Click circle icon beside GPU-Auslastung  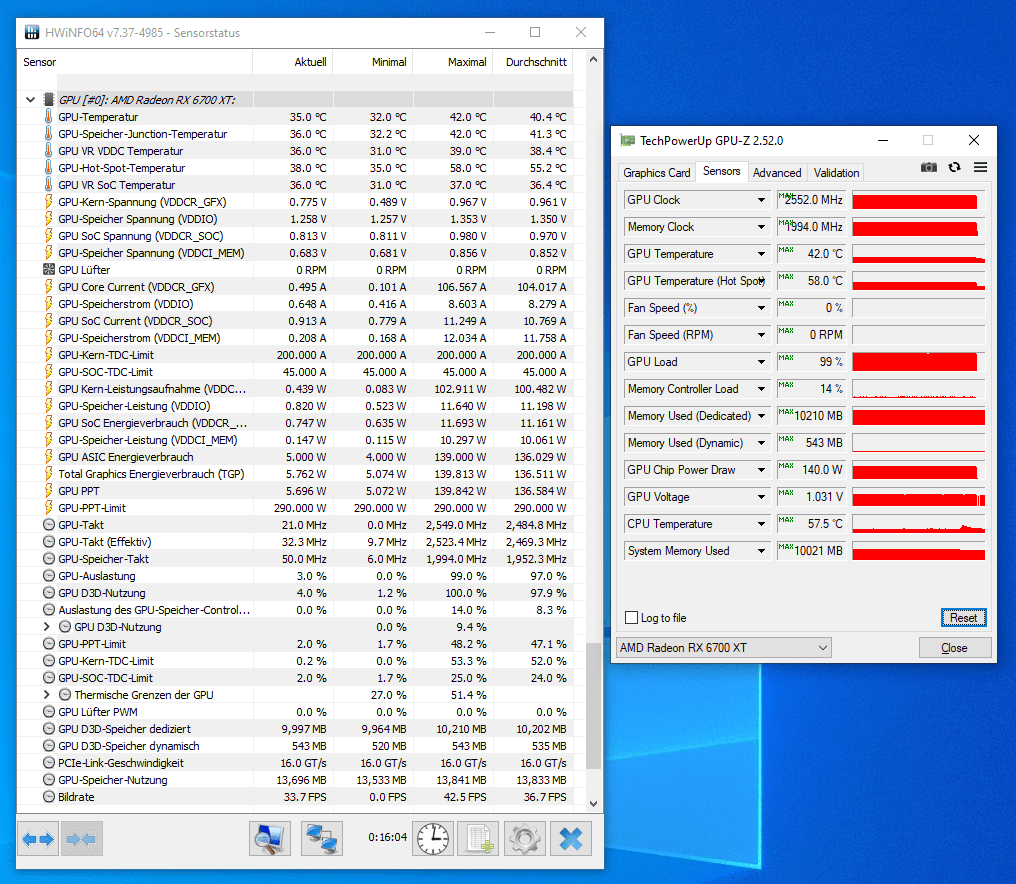coord(49,576)
